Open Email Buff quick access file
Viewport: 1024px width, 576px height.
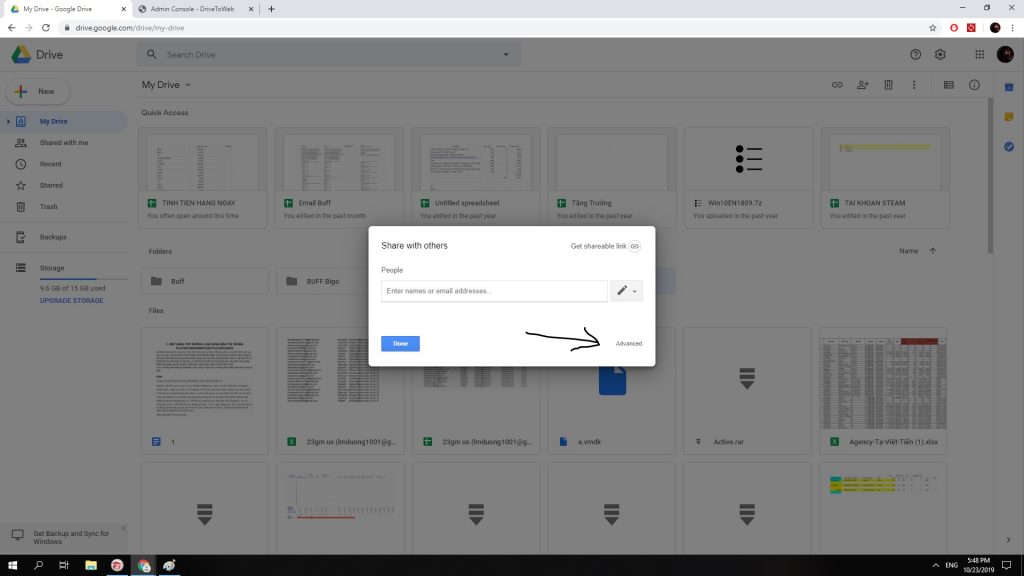click(x=339, y=178)
